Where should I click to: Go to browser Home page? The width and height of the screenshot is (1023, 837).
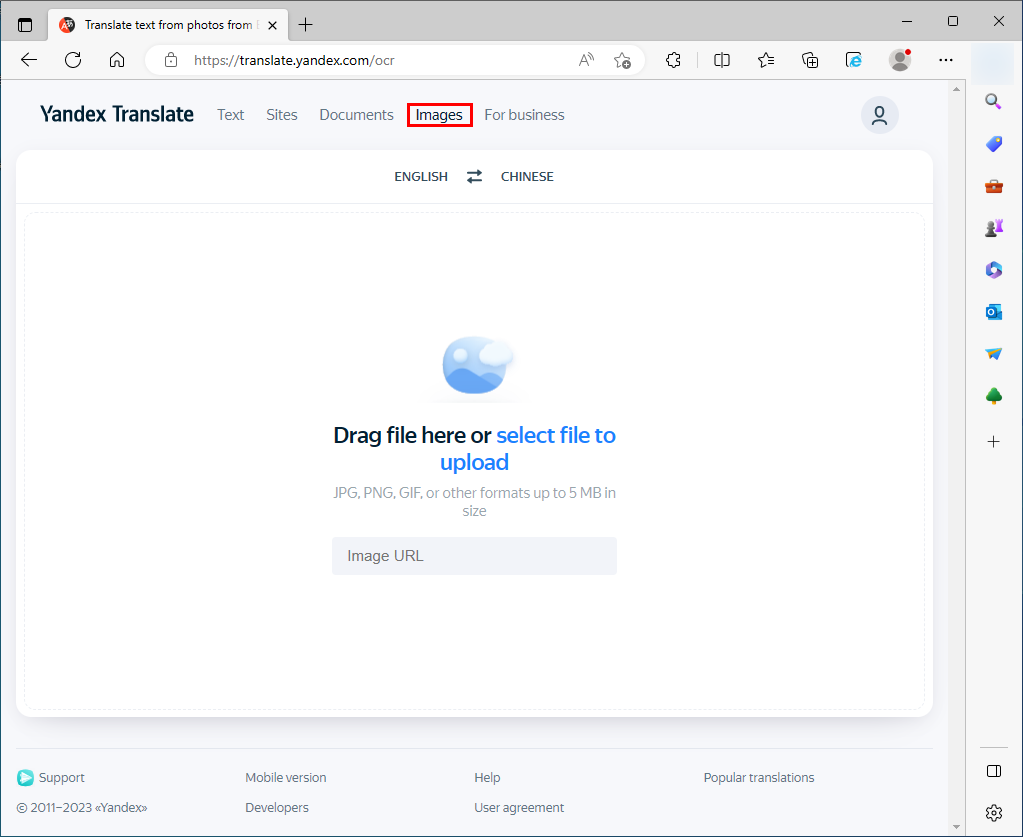point(117,60)
